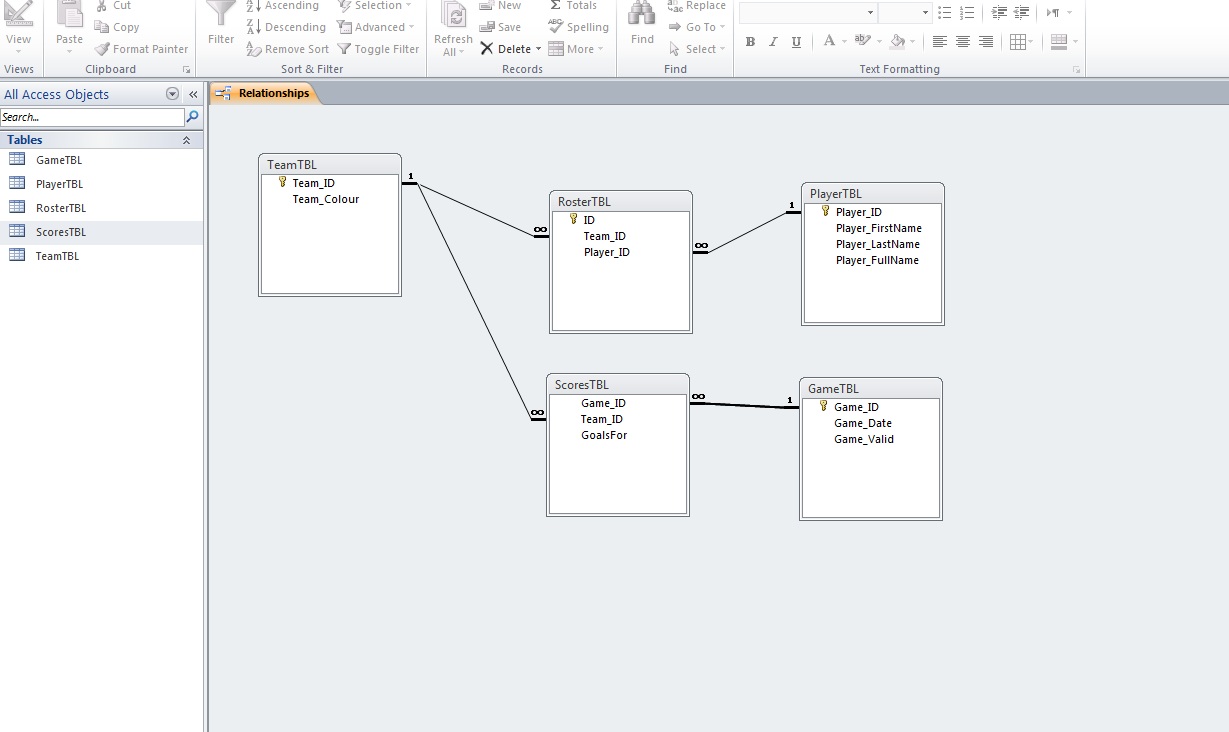This screenshot has height=732, width=1229.
Task: Select GoalsFor field in ScoresTBL
Action: coord(604,435)
